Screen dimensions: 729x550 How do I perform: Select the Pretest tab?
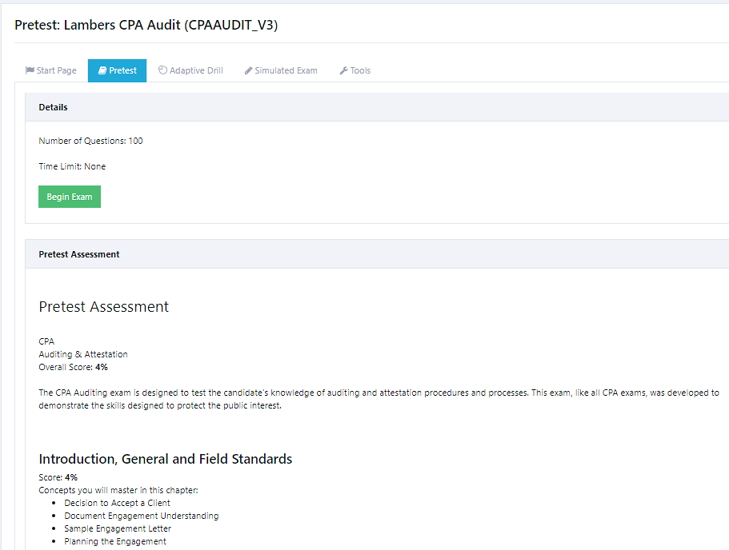coord(117,71)
